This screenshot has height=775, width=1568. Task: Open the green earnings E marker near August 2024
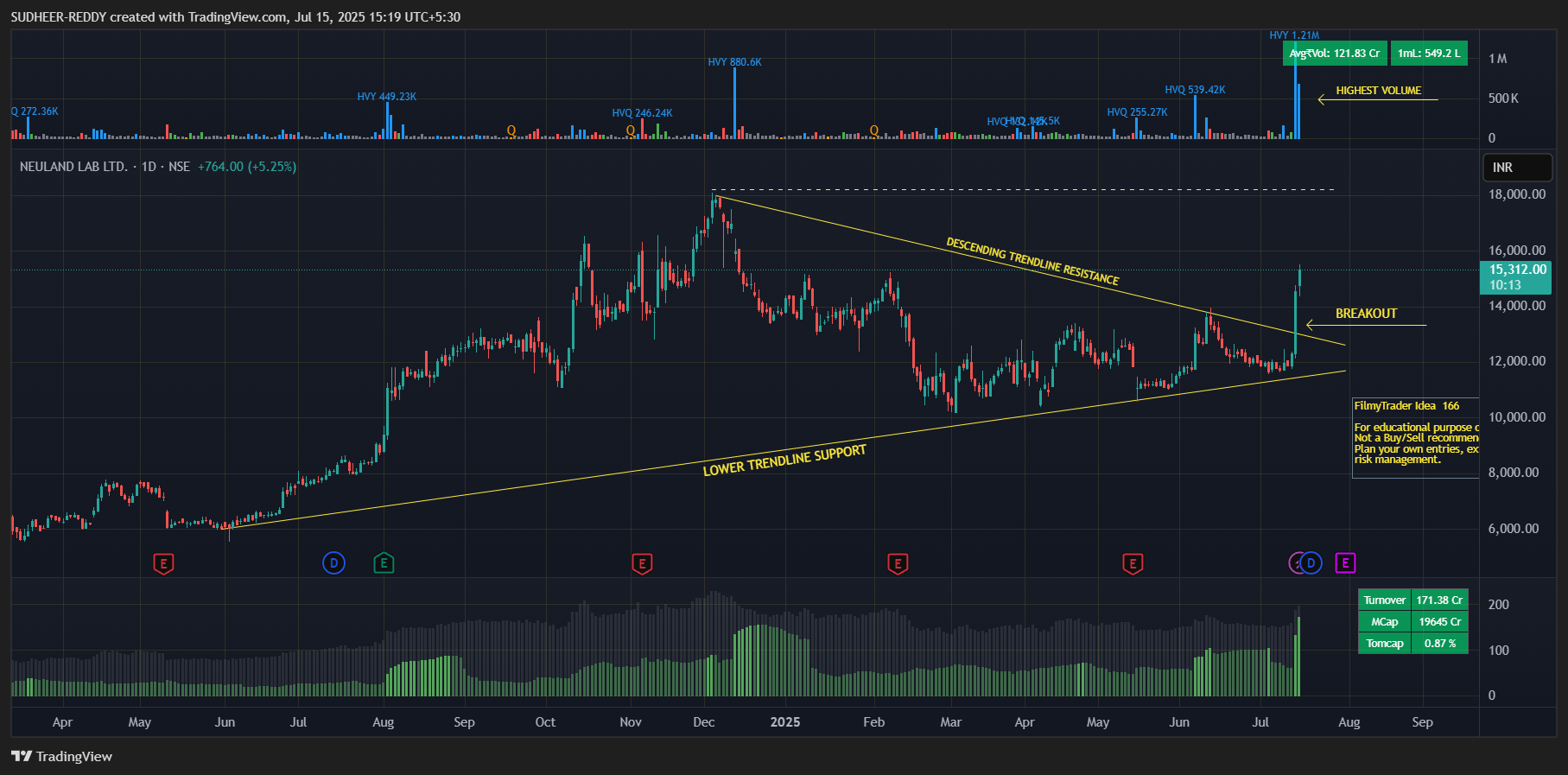(384, 563)
